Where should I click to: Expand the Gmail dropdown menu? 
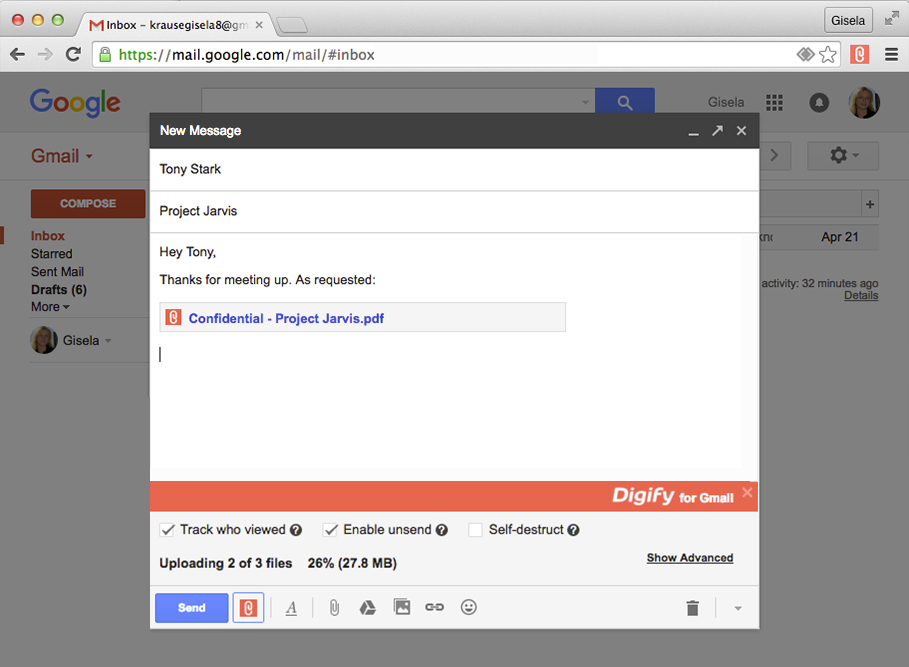click(x=61, y=156)
